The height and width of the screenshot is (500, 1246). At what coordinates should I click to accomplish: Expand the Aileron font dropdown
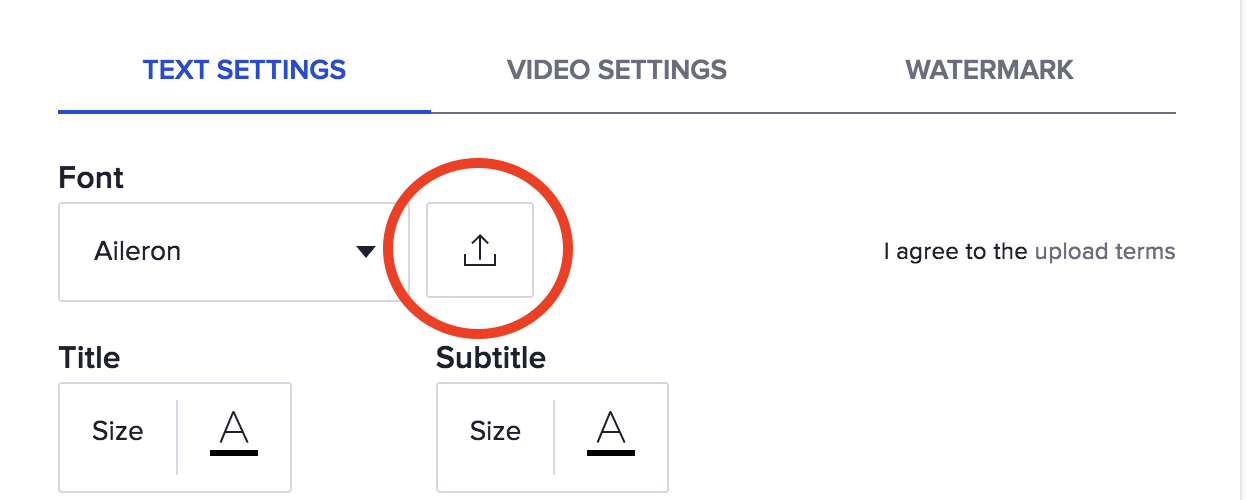click(x=234, y=252)
